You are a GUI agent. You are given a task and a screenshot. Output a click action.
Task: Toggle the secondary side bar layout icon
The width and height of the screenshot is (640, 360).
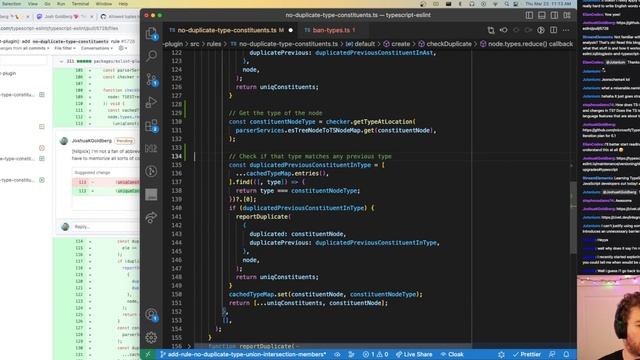click(x=554, y=15)
